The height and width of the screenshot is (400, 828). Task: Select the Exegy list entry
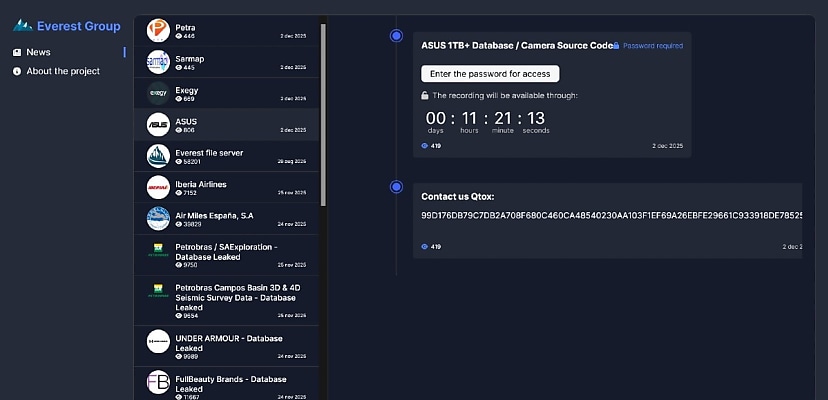pos(227,93)
